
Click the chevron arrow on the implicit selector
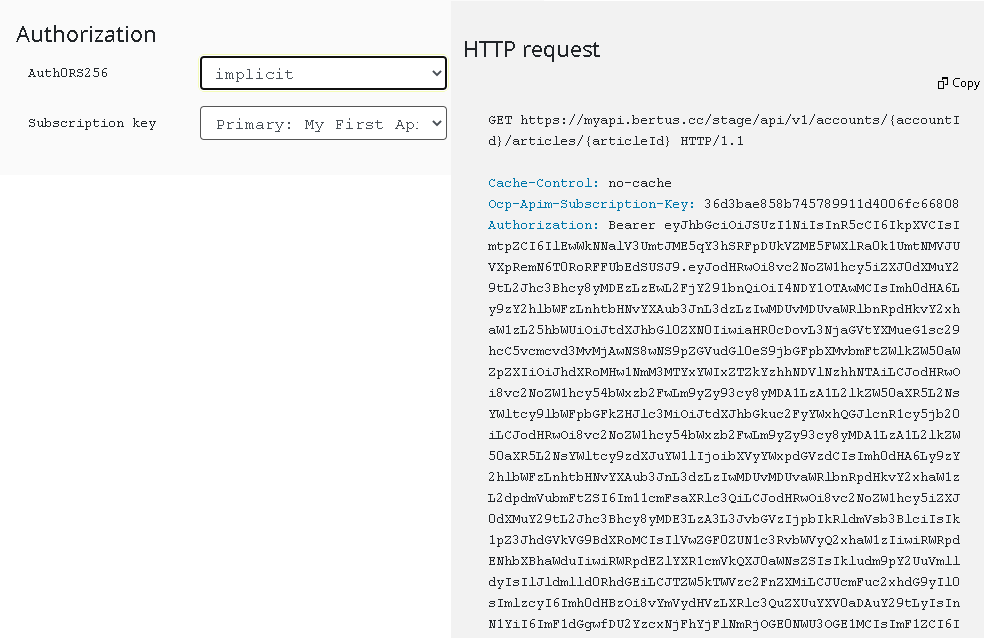click(x=436, y=74)
